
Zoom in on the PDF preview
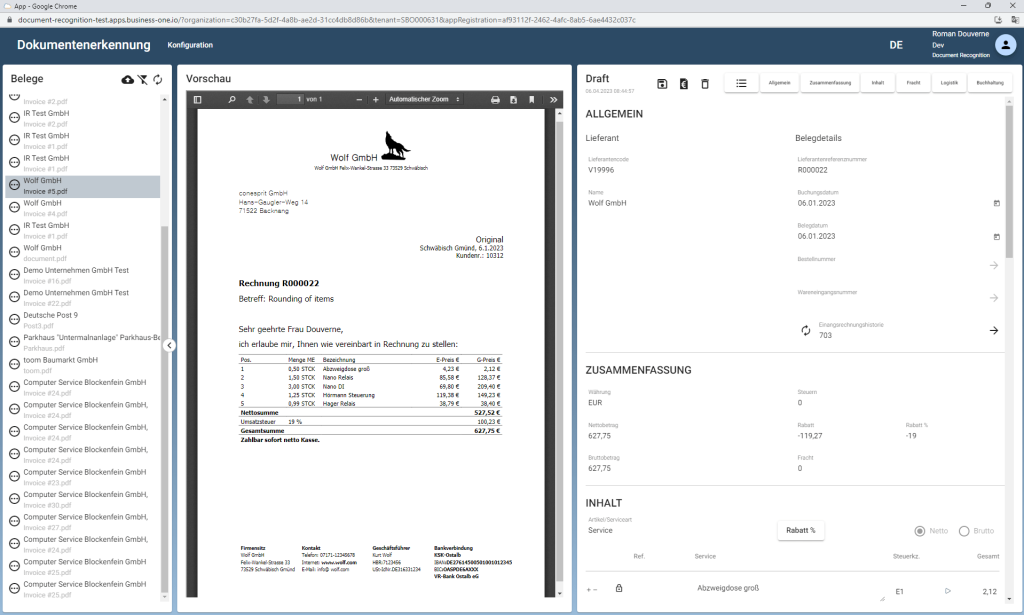click(x=376, y=100)
